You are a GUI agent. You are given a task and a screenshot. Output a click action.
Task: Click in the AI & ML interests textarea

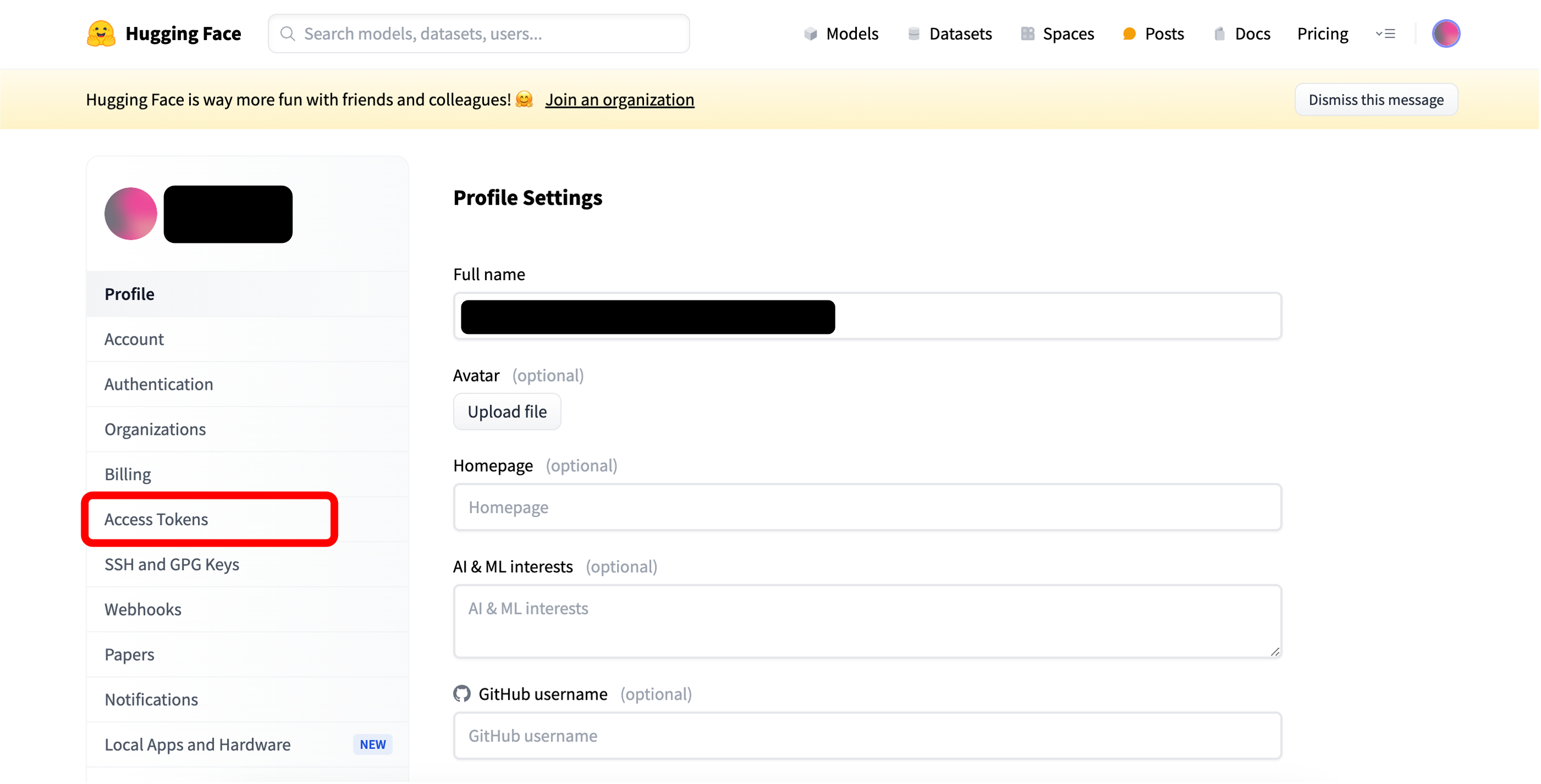tap(867, 620)
